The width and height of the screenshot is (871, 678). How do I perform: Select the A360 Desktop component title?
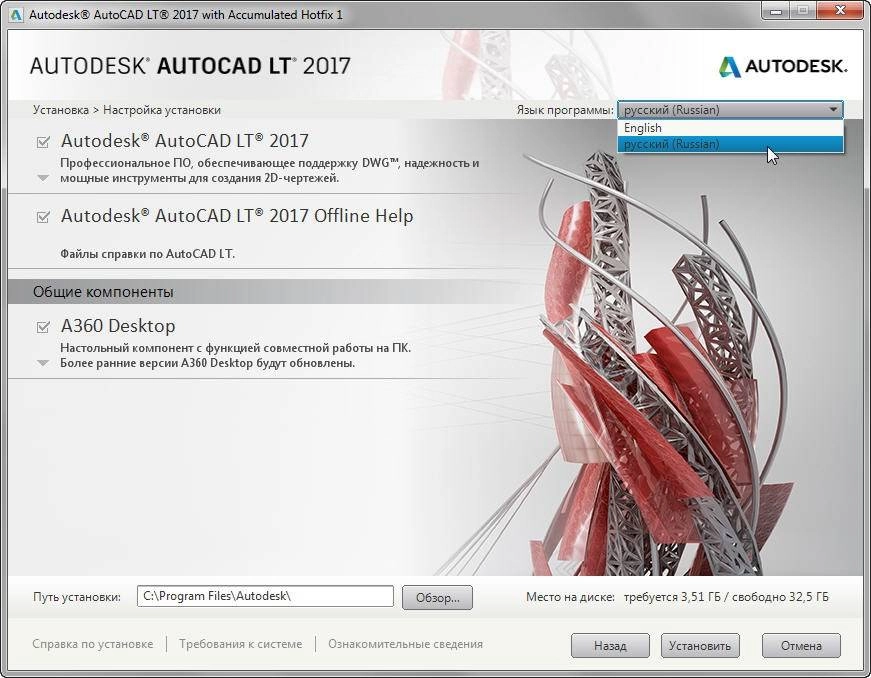(118, 326)
